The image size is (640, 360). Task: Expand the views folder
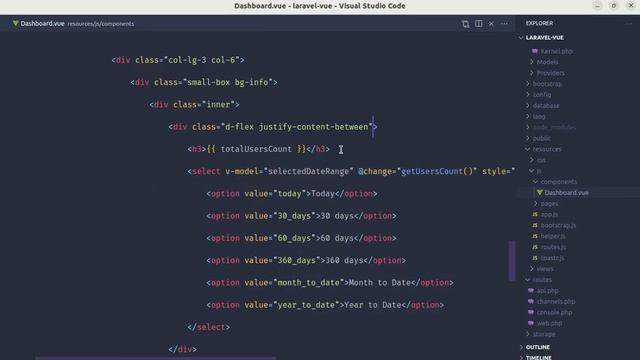pos(532,269)
